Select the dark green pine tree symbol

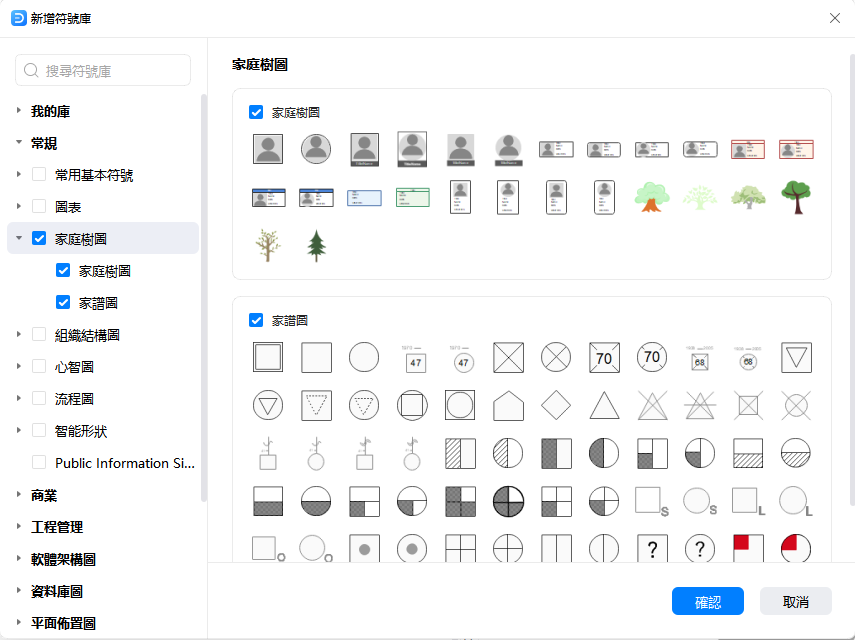(316, 245)
